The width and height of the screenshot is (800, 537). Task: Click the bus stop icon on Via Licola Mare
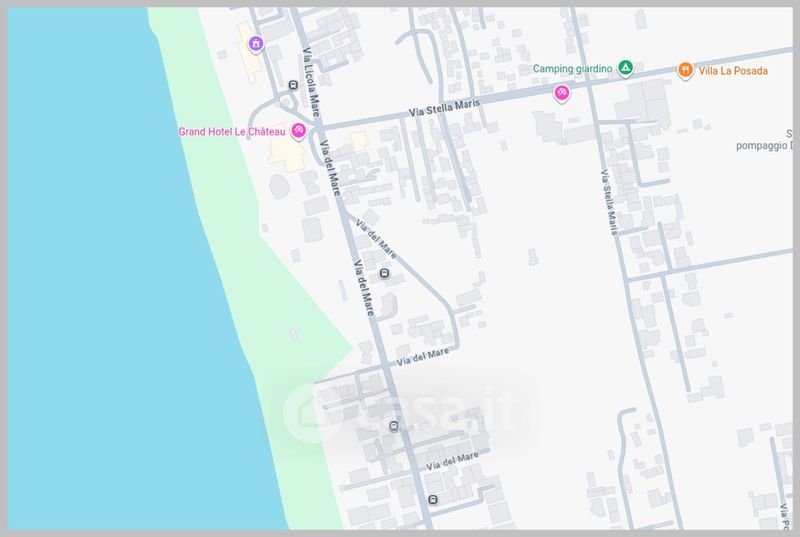pyautogui.click(x=292, y=85)
